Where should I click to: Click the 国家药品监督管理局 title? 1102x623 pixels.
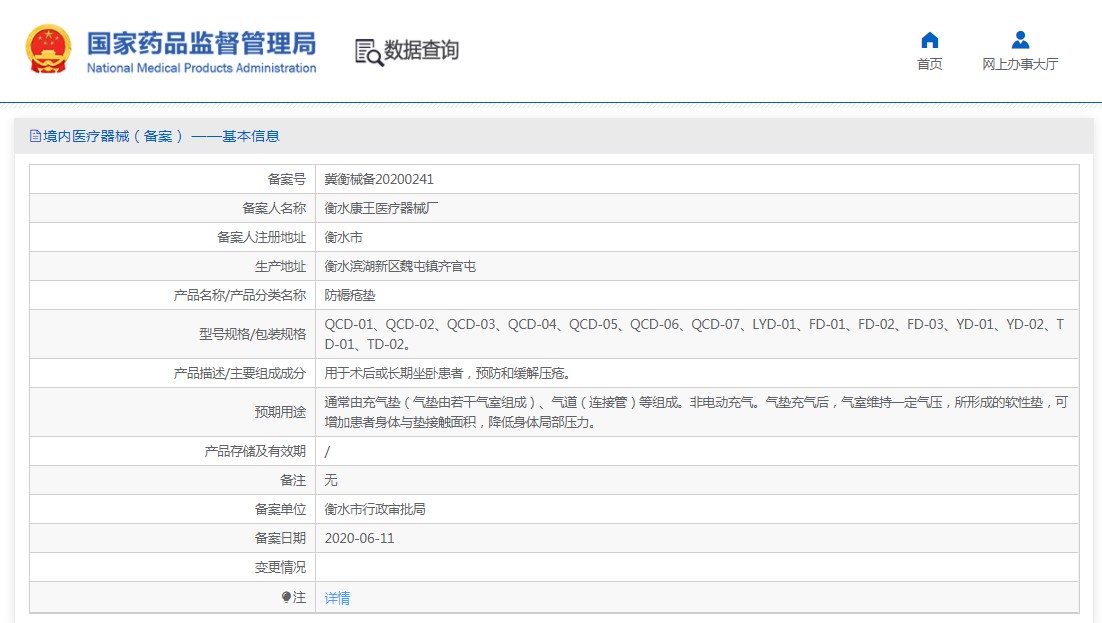[202, 43]
